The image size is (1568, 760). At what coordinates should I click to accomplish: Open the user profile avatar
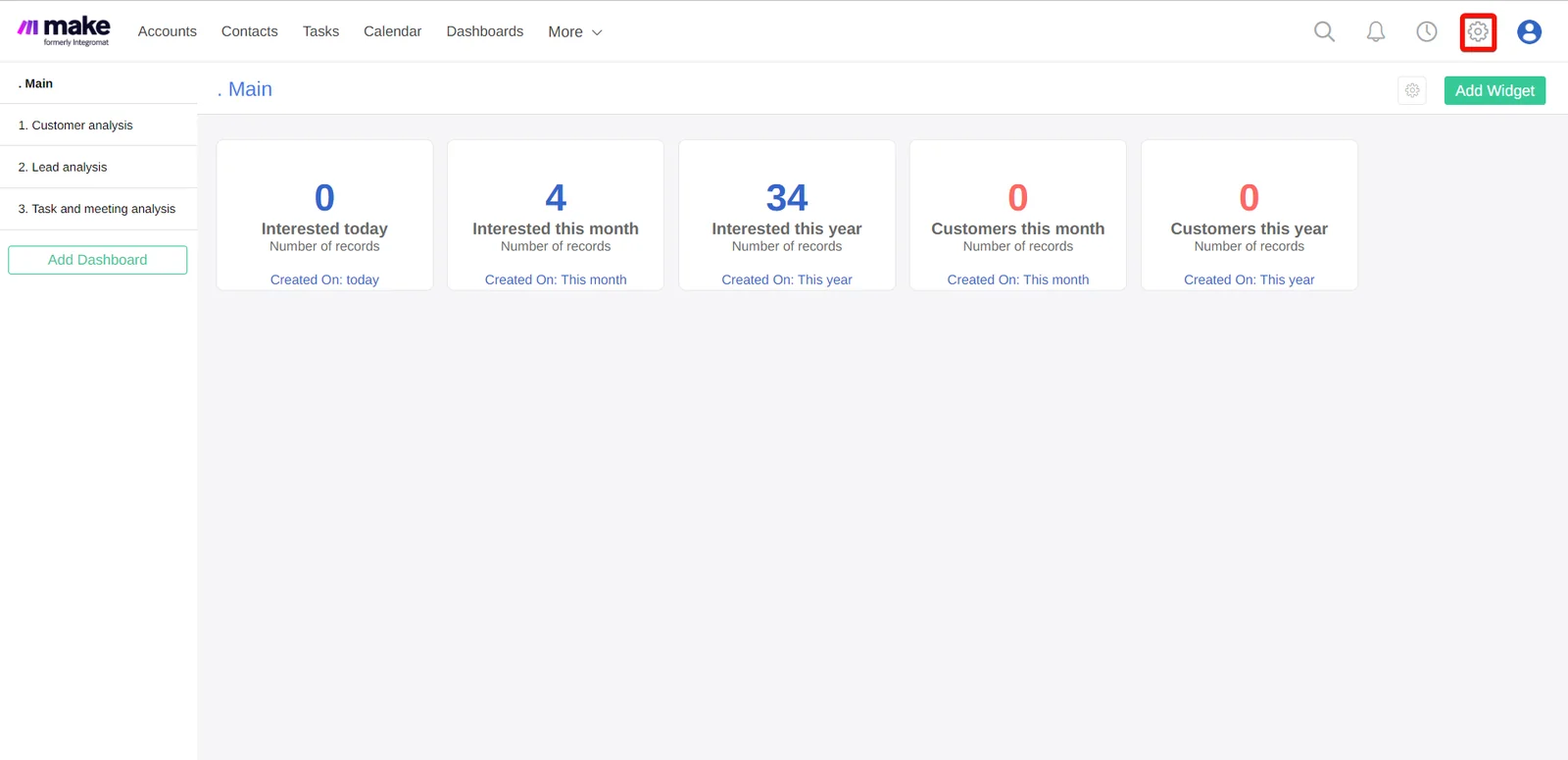pos(1529,31)
